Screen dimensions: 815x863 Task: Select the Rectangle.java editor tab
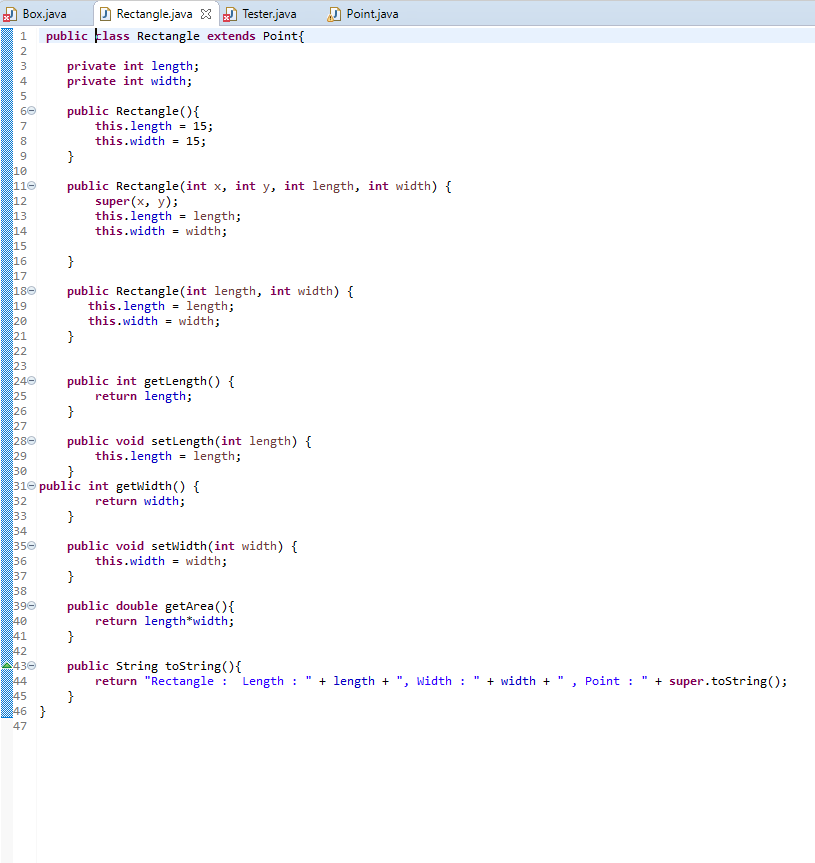(x=155, y=14)
